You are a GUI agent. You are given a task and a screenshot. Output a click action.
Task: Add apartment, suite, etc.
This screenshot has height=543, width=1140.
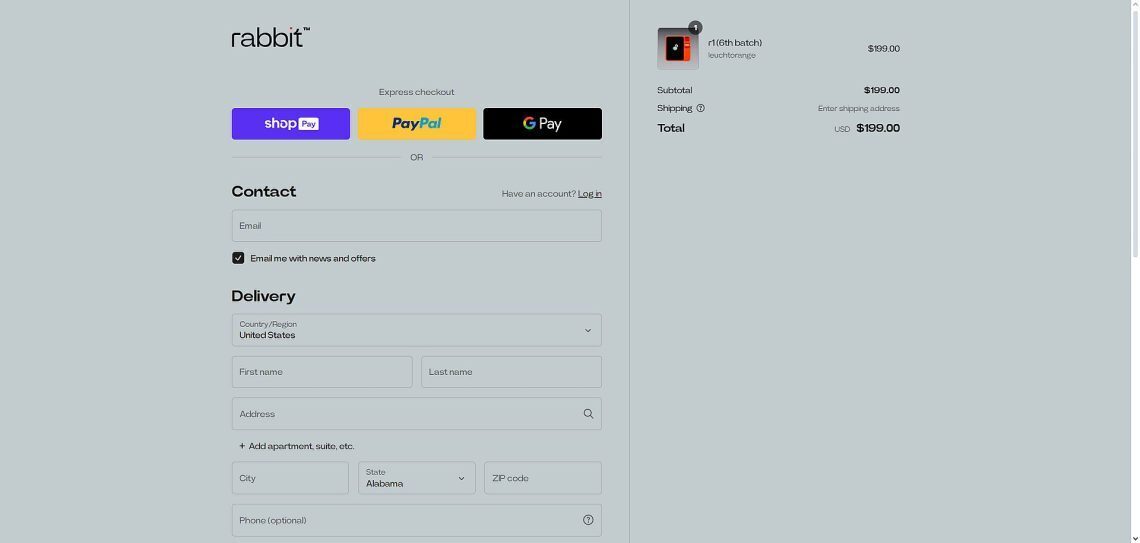coord(297,446)
